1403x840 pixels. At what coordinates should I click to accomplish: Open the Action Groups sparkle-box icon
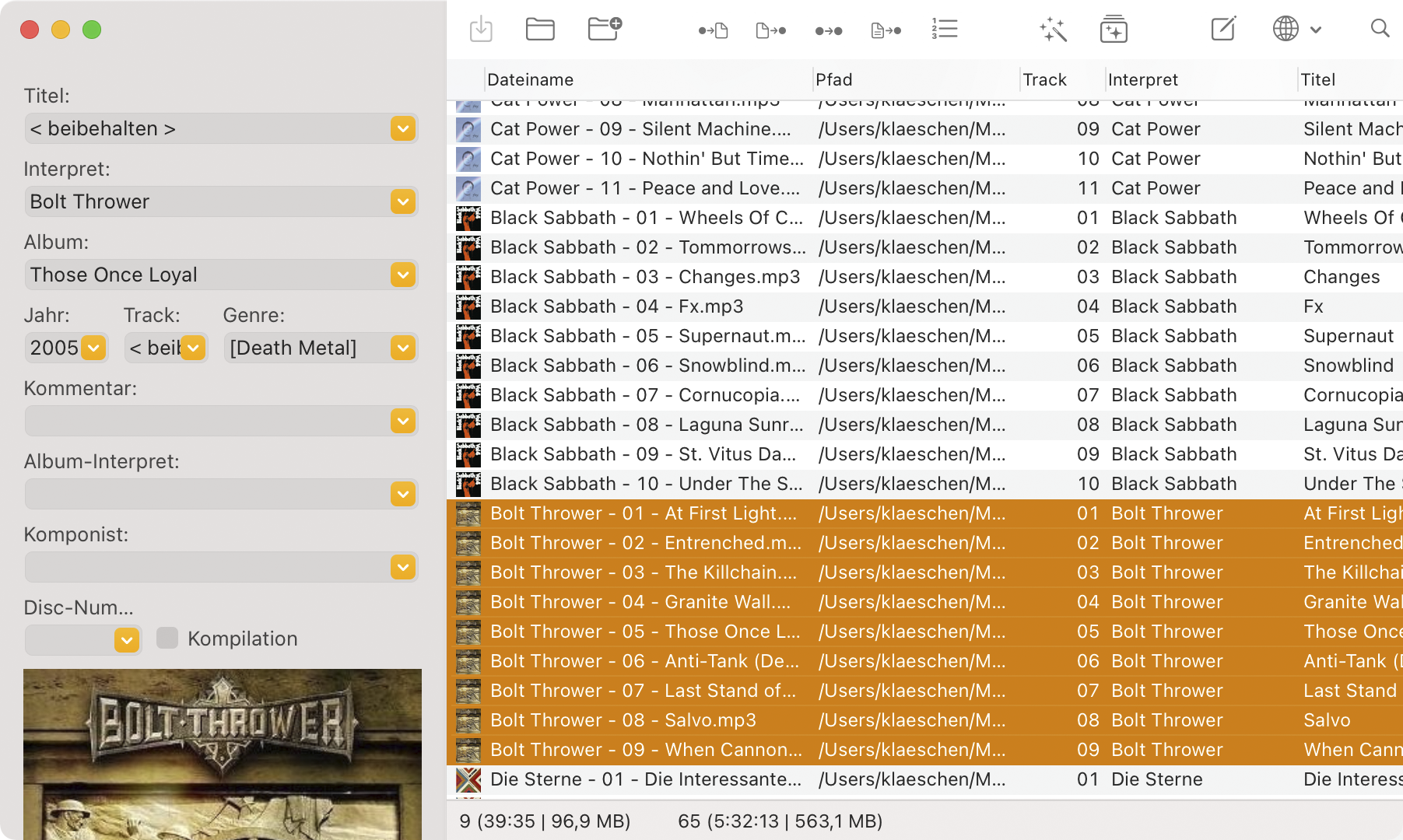(x=1114, y=30)
